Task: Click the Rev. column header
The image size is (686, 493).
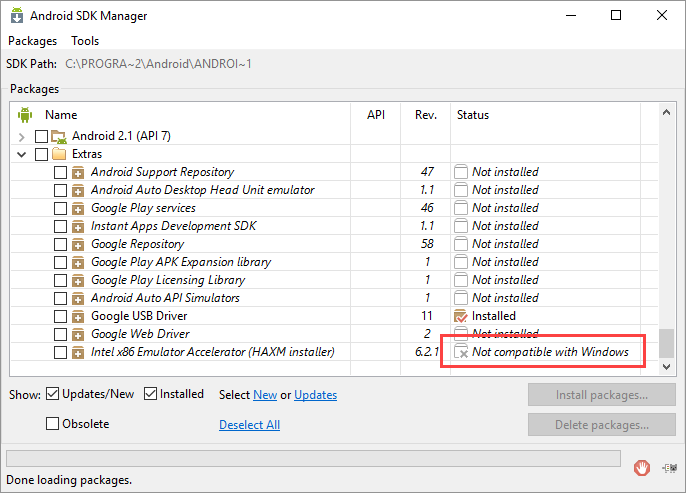Action: 426,115
